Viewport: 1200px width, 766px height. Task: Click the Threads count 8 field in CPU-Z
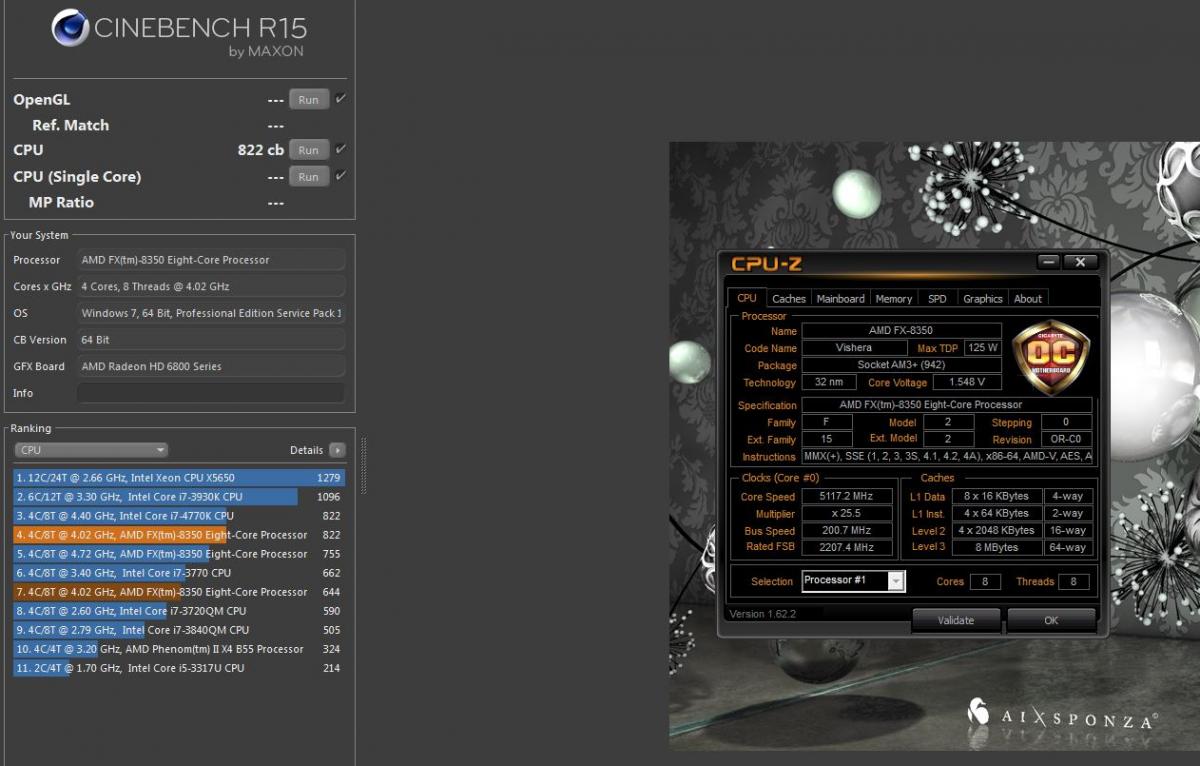click(1074, 582)
